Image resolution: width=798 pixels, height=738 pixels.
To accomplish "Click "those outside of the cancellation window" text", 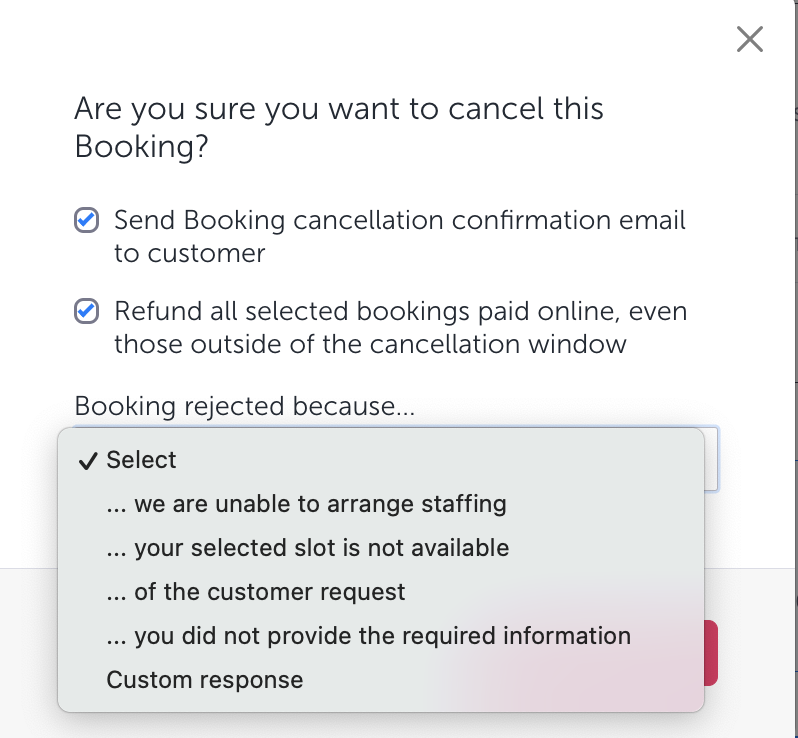I will coord(370,345).
